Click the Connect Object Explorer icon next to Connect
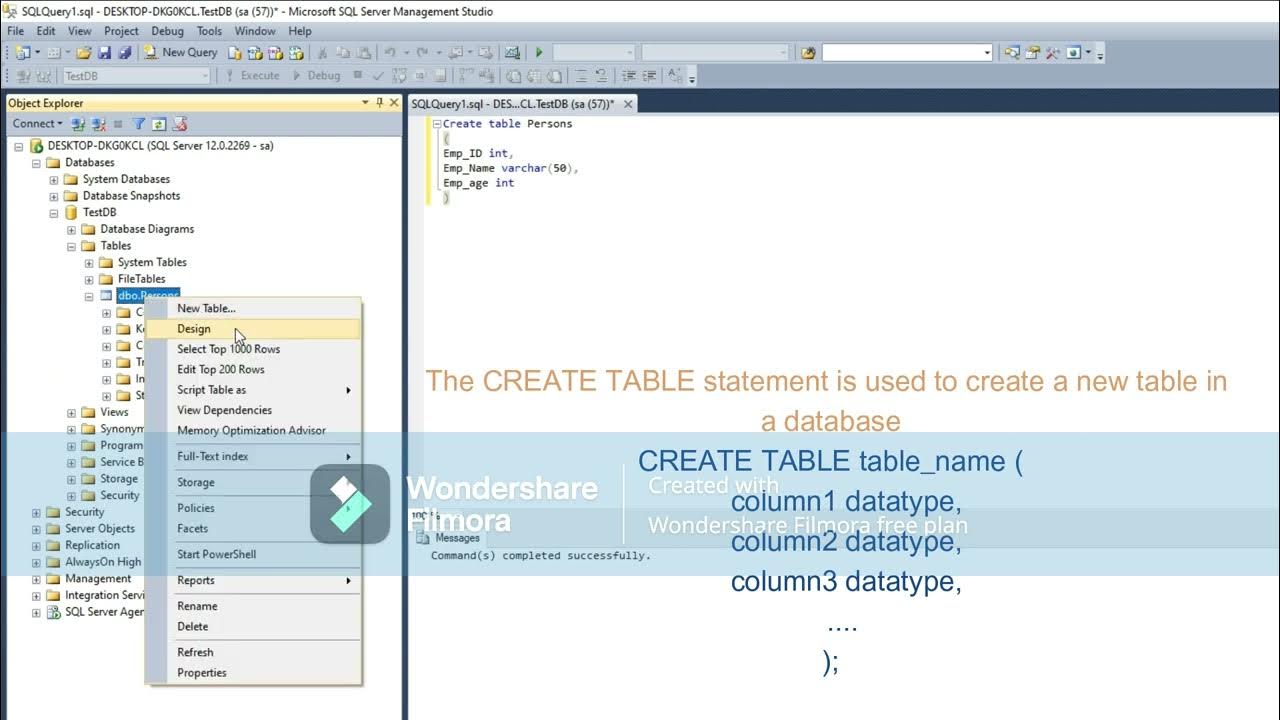The image size is (1280, 720). [x=78, y=124]
